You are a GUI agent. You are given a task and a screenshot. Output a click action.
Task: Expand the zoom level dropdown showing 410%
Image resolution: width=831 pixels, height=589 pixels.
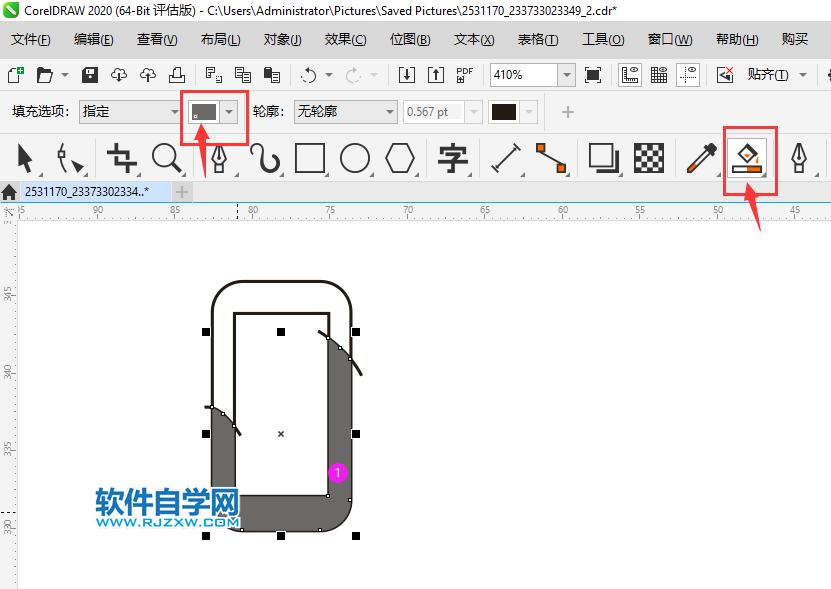pyautogui.click(x=567, y=75)
